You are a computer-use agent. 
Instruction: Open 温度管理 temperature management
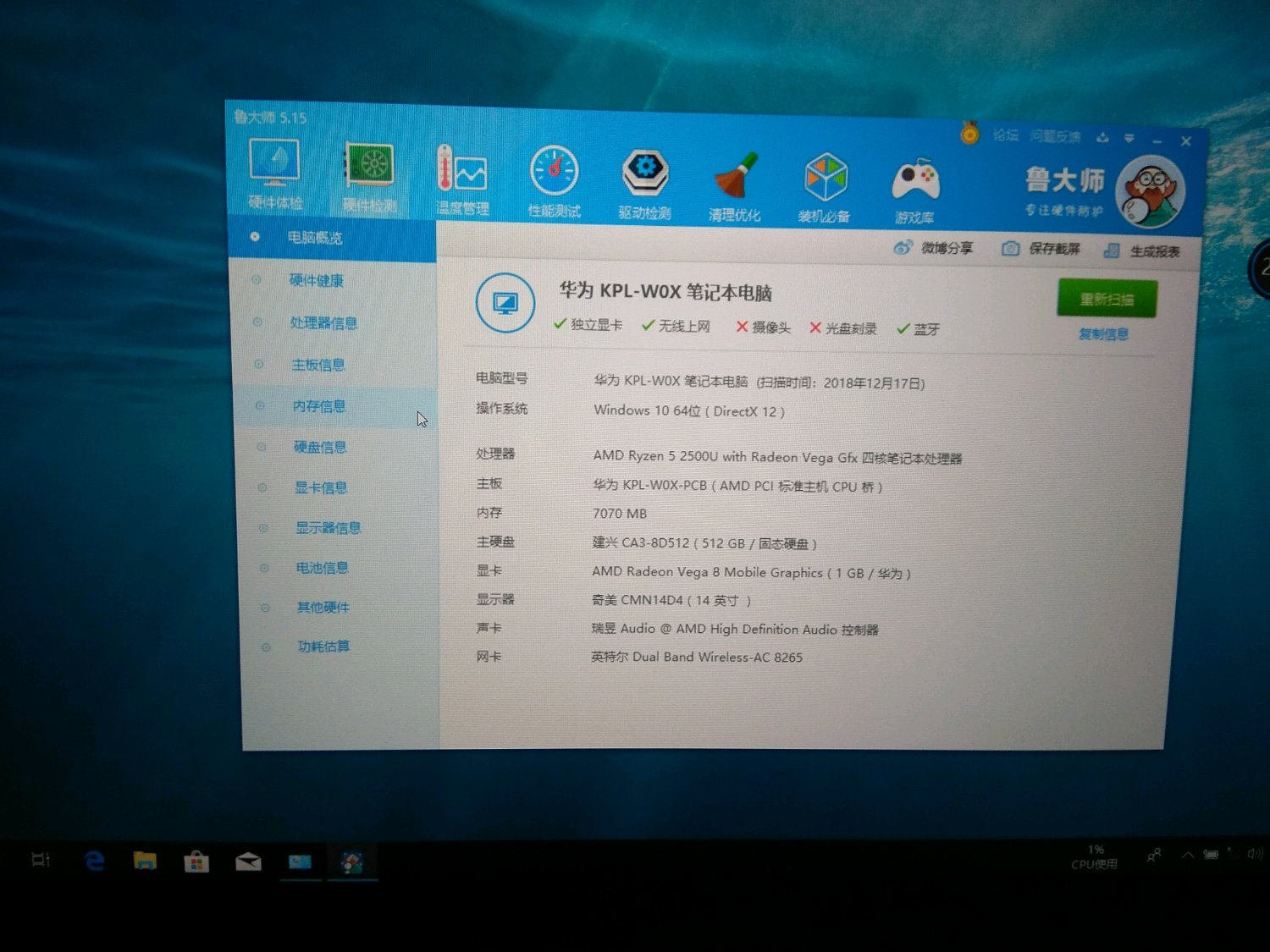[x=462, y=179]
